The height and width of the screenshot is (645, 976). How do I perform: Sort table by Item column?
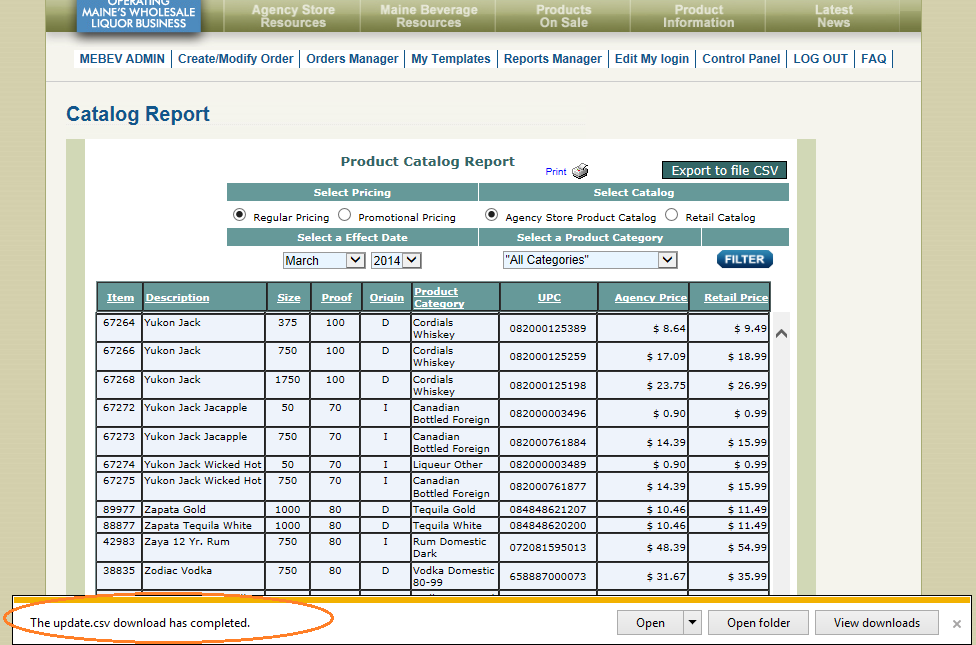coord(120,298)
